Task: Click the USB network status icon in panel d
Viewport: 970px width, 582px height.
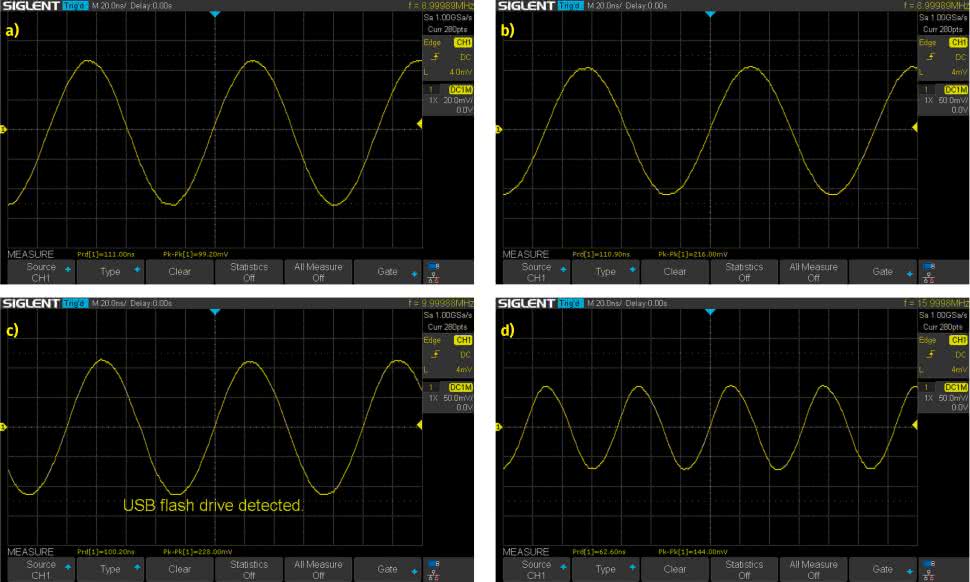Action: click(x=929, y=569)
